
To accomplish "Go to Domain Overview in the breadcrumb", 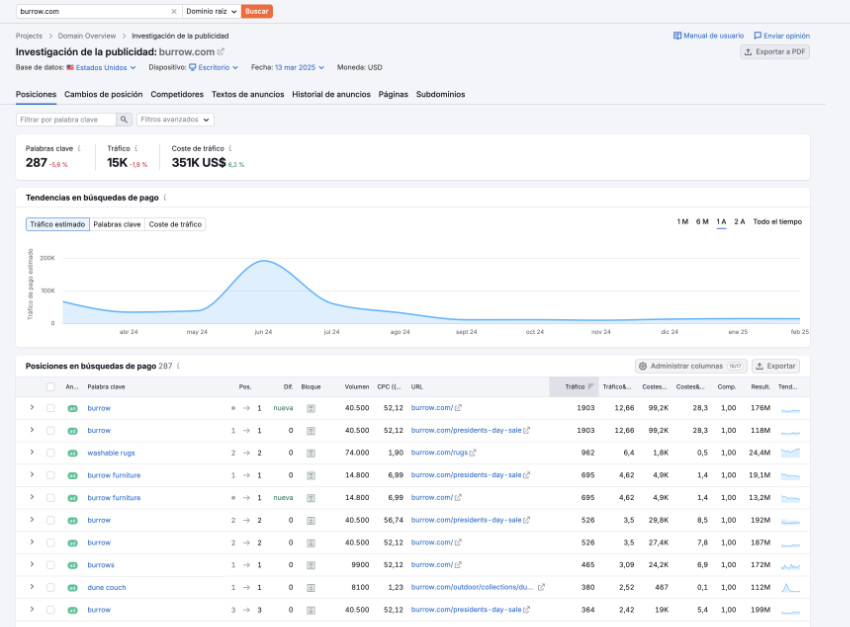I will tap(87, 36).
